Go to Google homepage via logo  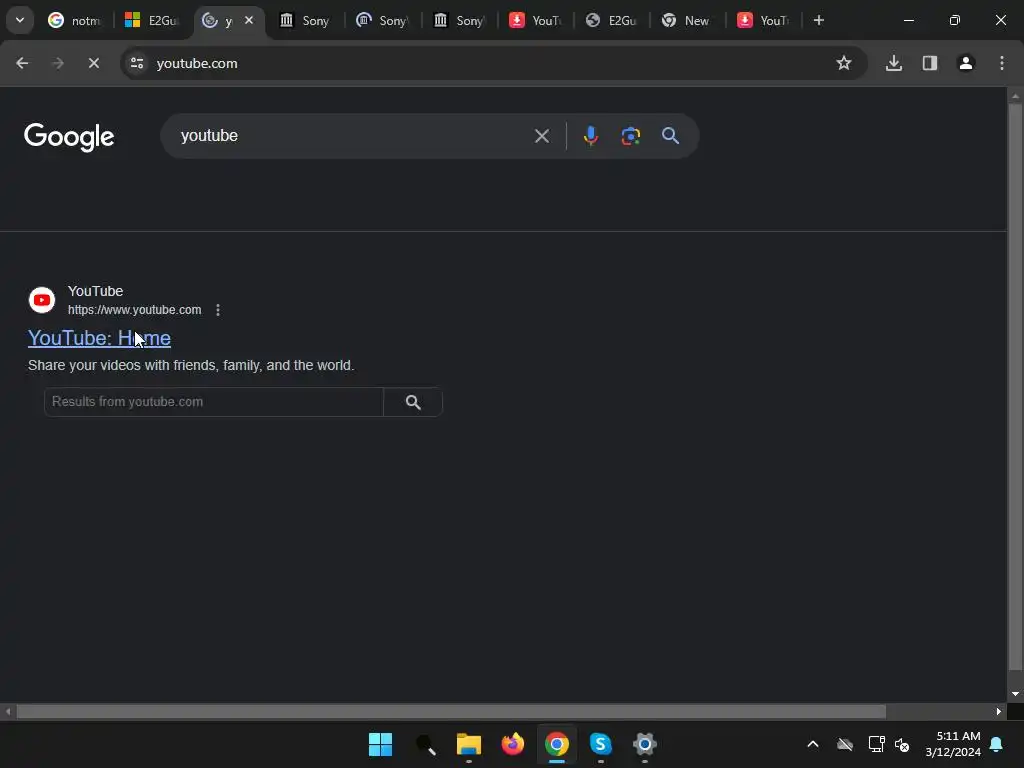coord(69,136)
